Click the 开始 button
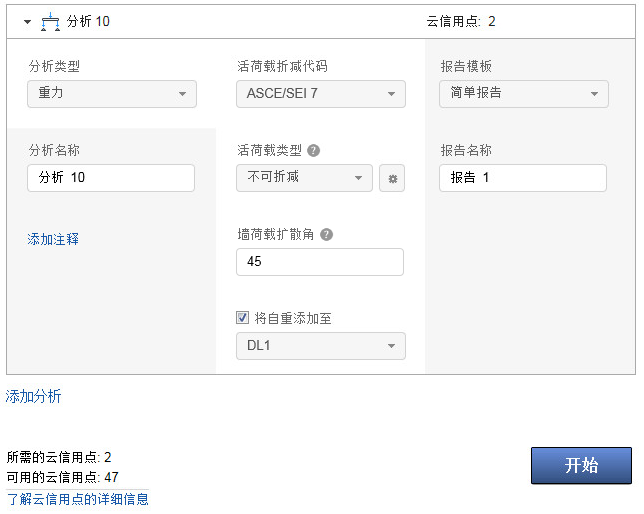This screenshot has height=514, width=644. (x=581, y=465)
